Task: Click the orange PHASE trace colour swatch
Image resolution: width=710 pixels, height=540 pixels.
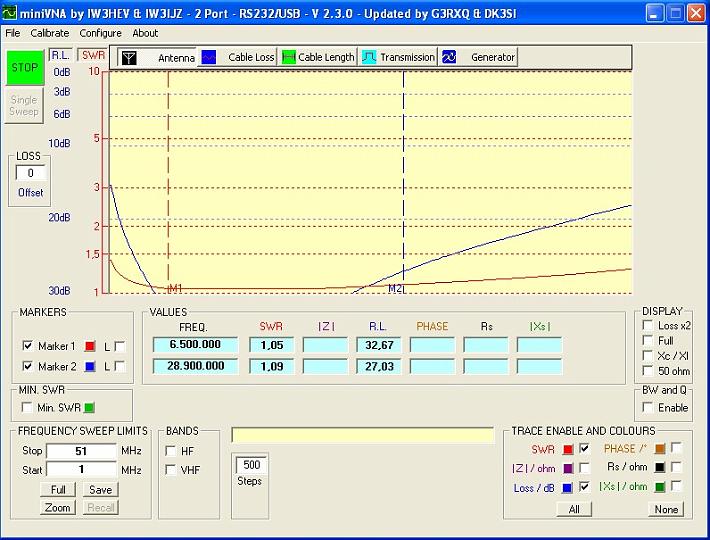Action: point(660,449)
